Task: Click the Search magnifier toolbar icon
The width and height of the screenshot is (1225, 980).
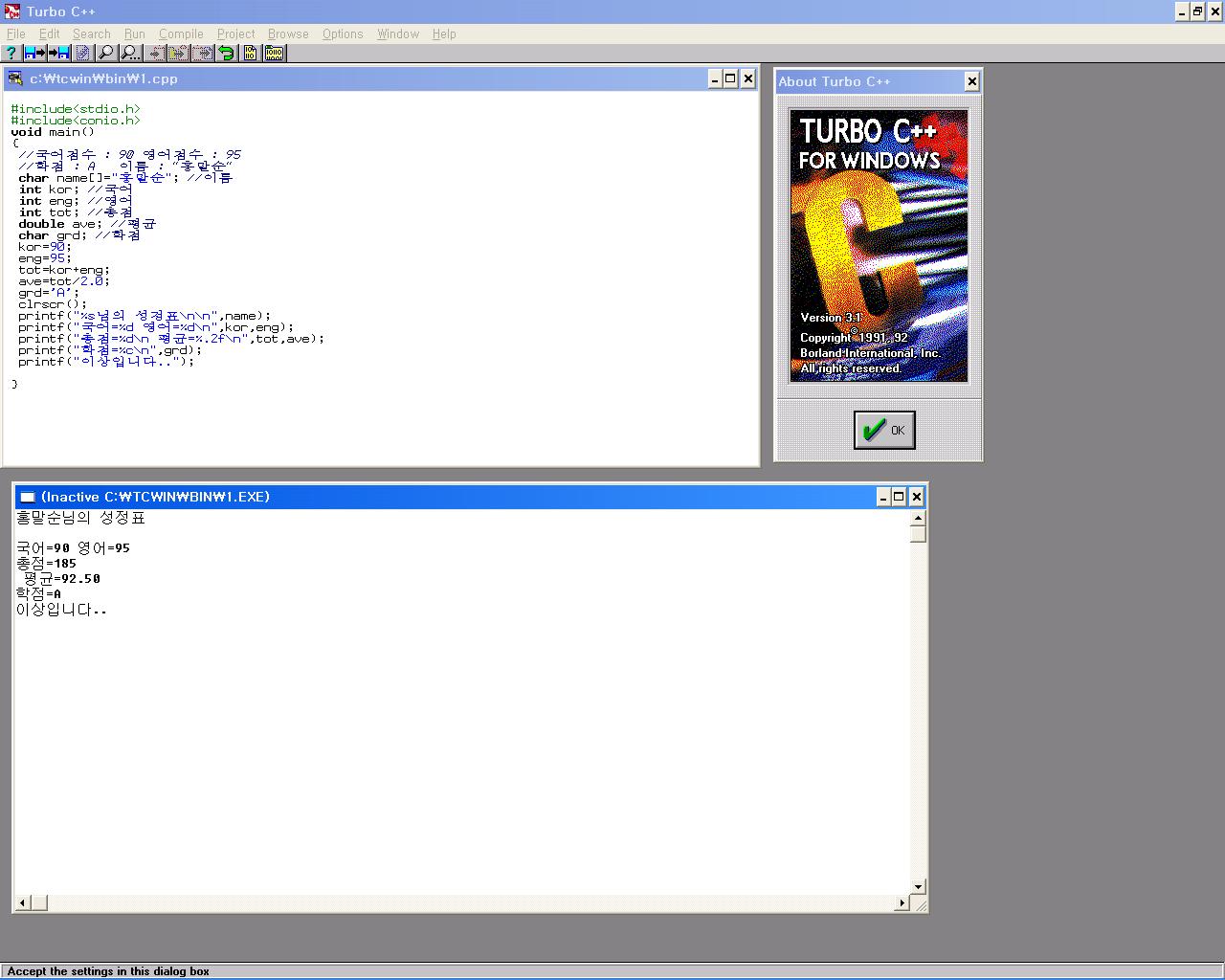Action: [106, 54]
